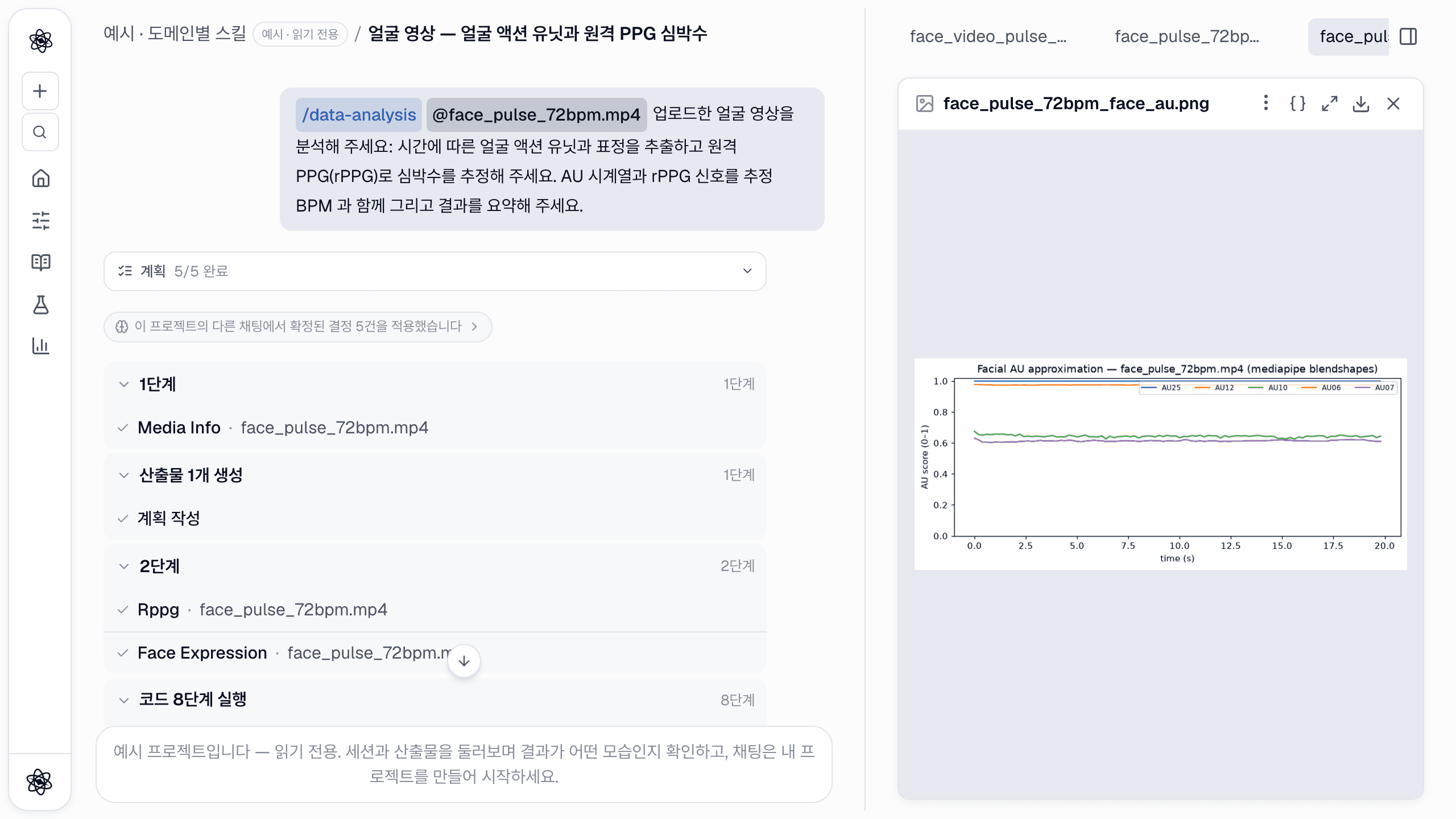Close the face_au.png preview panel
Image resolution: width=1456 pixels, height=819 pixels.
[1393, 104]
